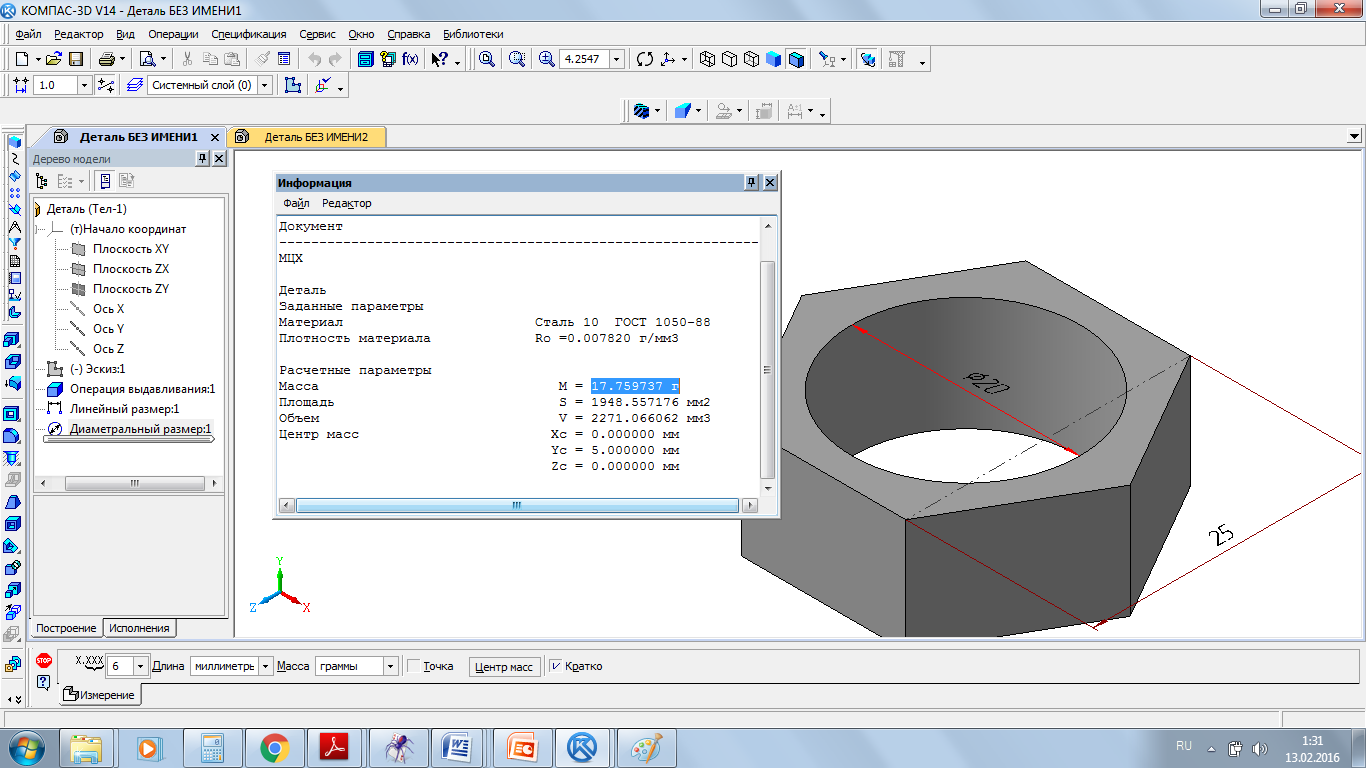
Task: Open the 1.0 scale dropdown
Action: (84, 86)
